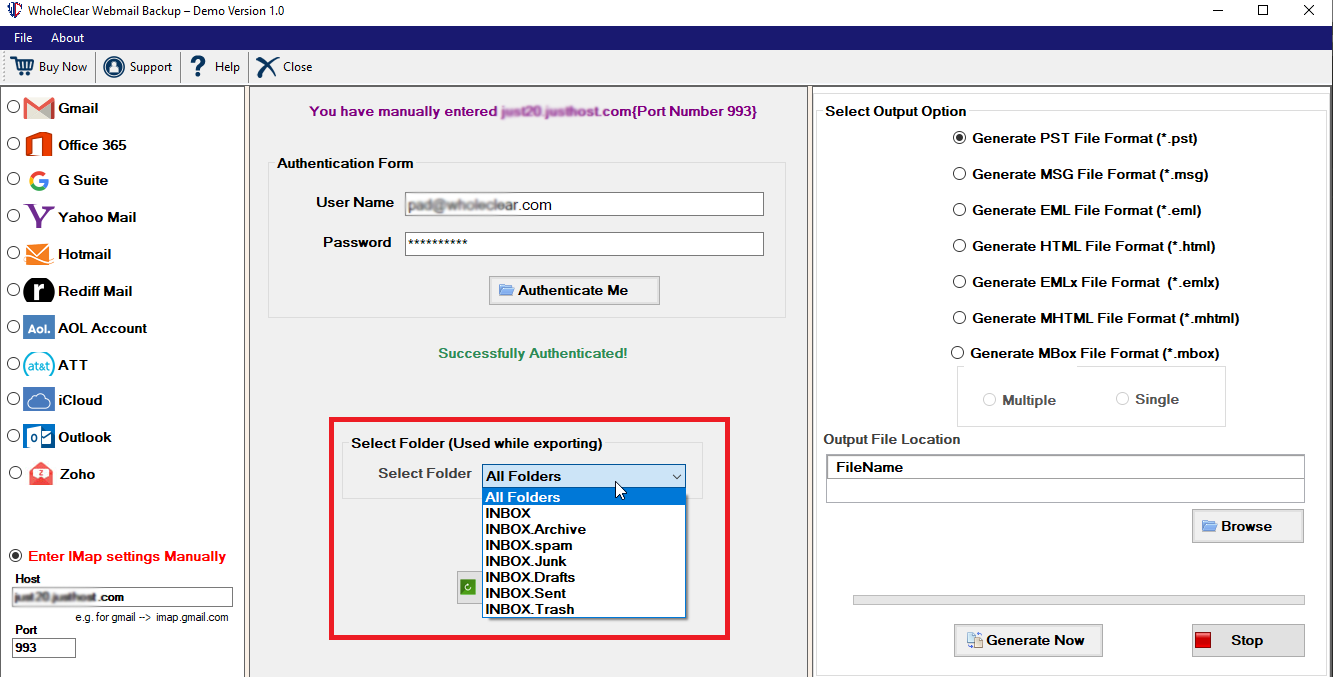
Task: Click the User Name input field
Action: tap(584, 204)
